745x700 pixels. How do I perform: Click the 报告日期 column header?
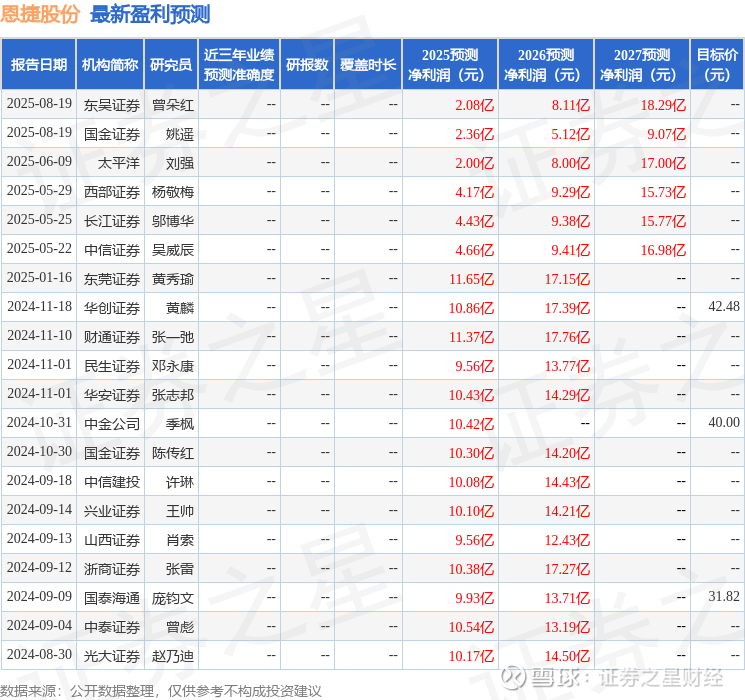click(38, 65)
